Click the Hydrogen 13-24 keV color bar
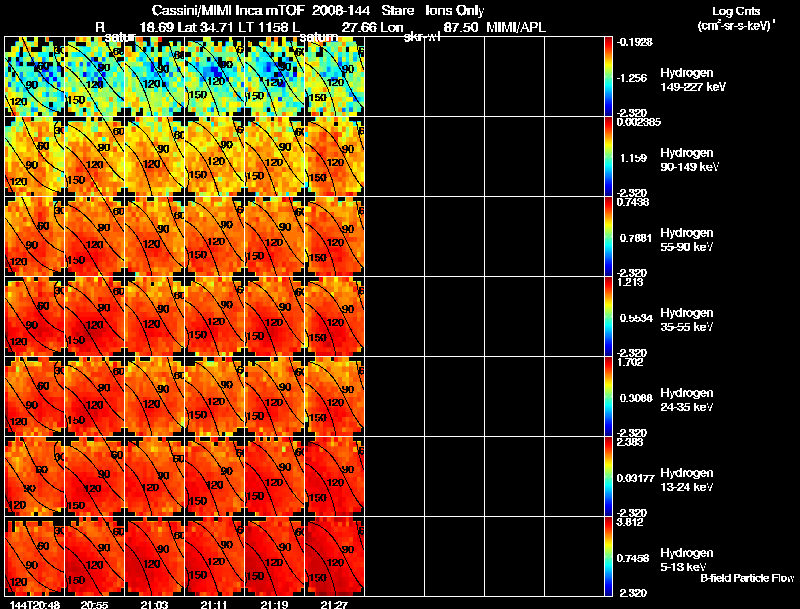 coord(608,476)
